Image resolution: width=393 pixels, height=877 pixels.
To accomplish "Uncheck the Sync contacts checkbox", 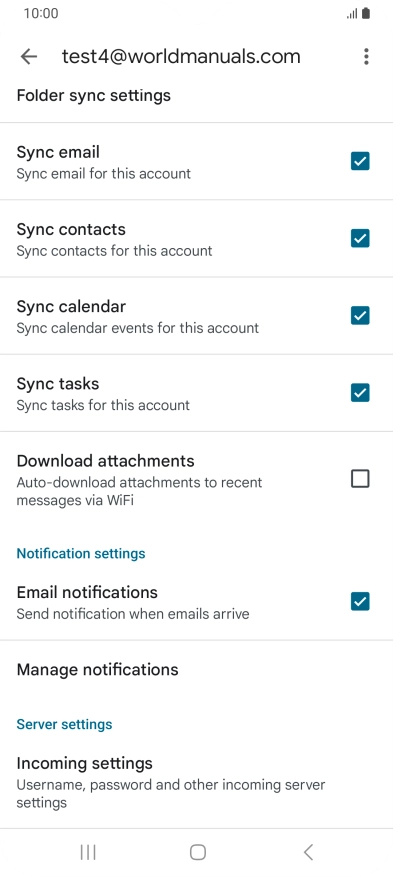I will coord(360,238).
